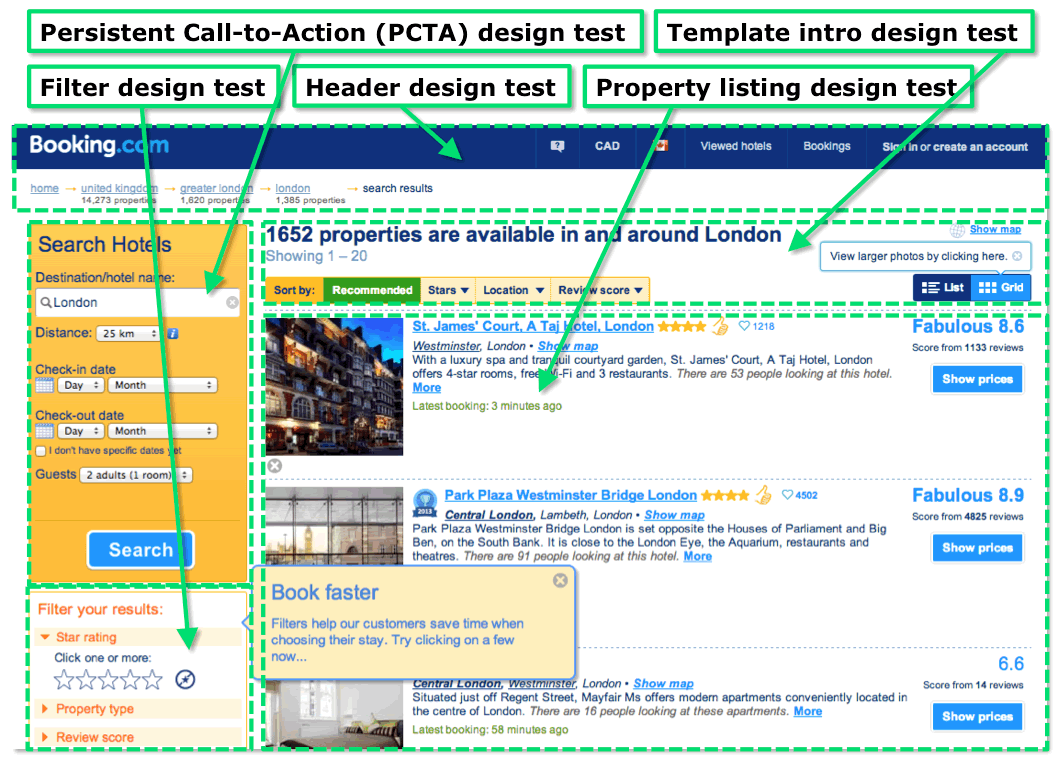This screenshot has height=760, width=1062.
Task: Show prices for Park Plaza Westminster Bridge
Action: 977,548
